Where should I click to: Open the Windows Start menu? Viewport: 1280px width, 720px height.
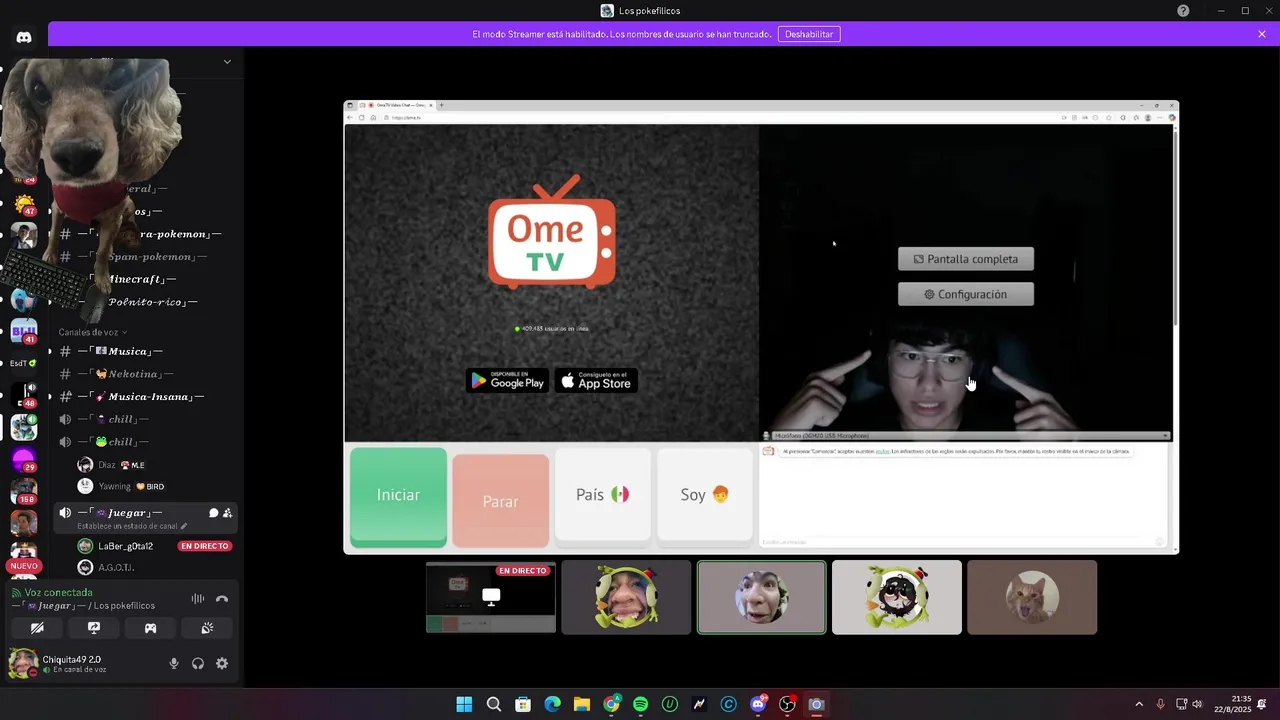click(464, 704)
